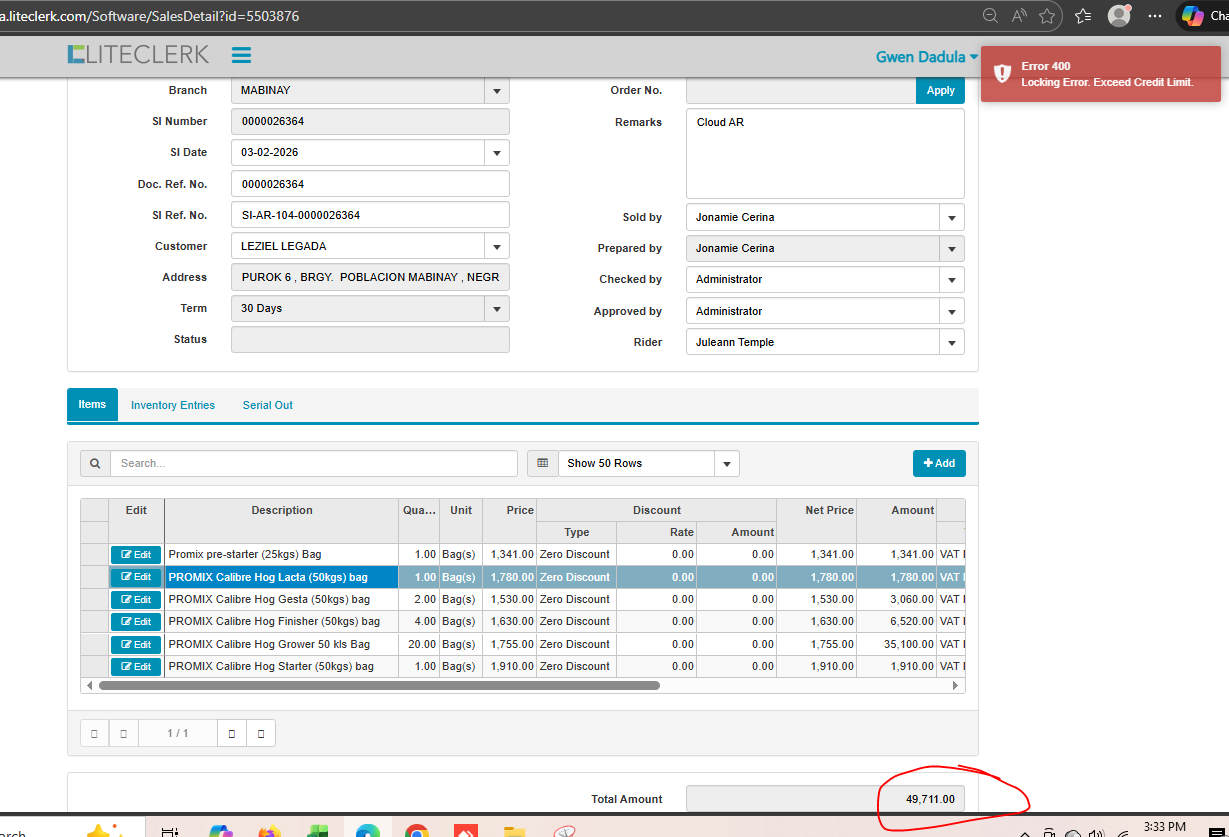Switch to the Inventory Entries tab
1229x837 pixels.
tap(173, 405)
